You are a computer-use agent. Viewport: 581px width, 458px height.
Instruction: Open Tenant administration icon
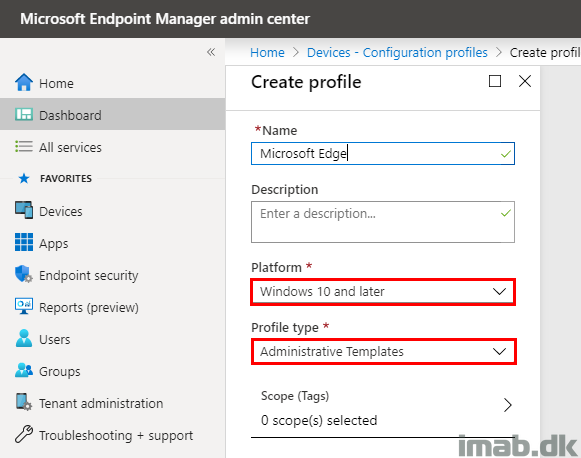coord(24,402)
